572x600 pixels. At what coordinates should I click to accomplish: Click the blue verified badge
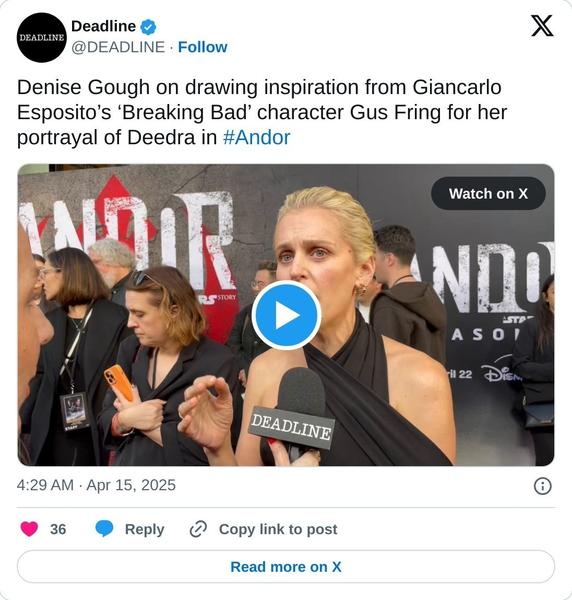(x=148, y=27)
